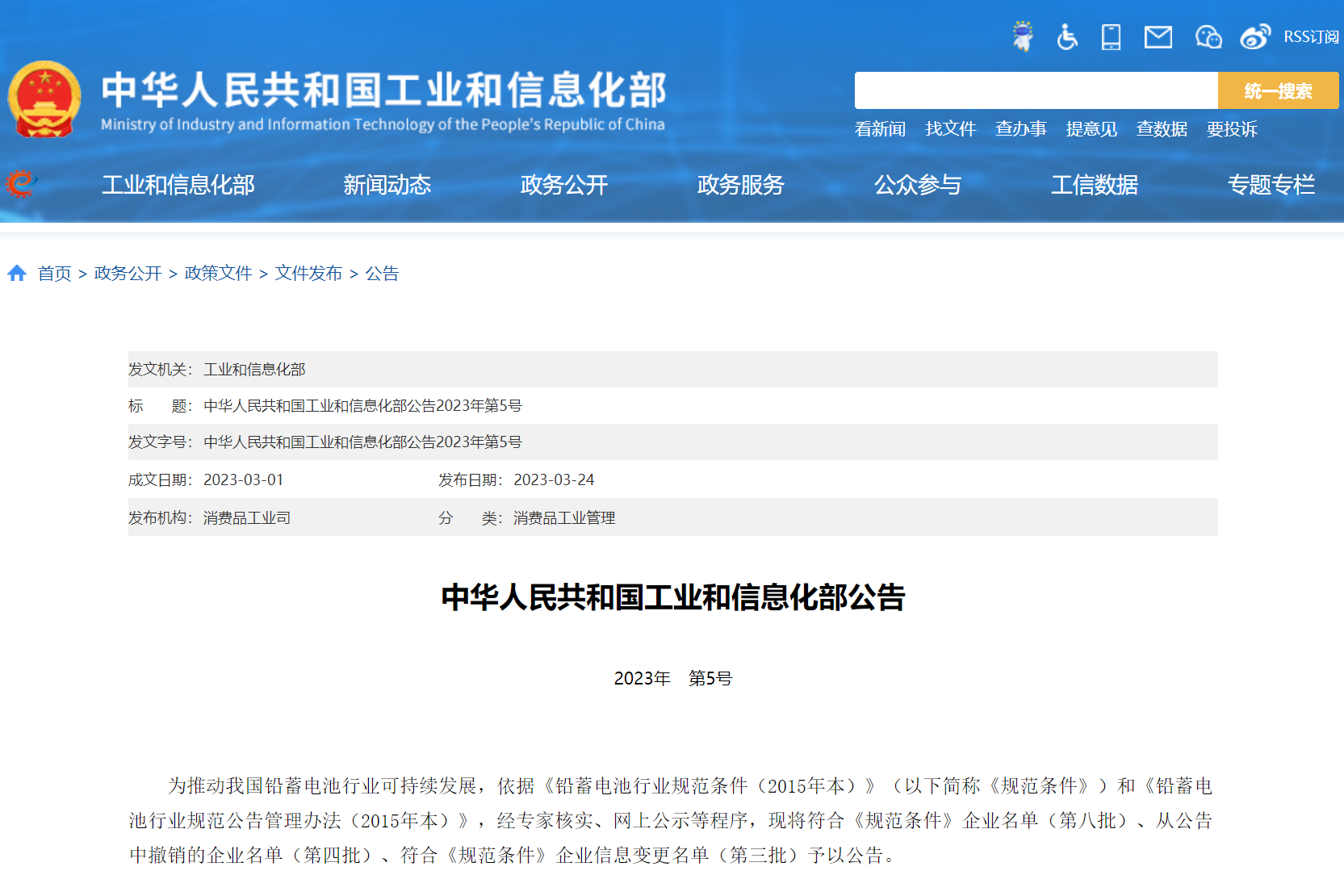
Task: Click the email envelope icon
Action: click(x=1158, y=36)
